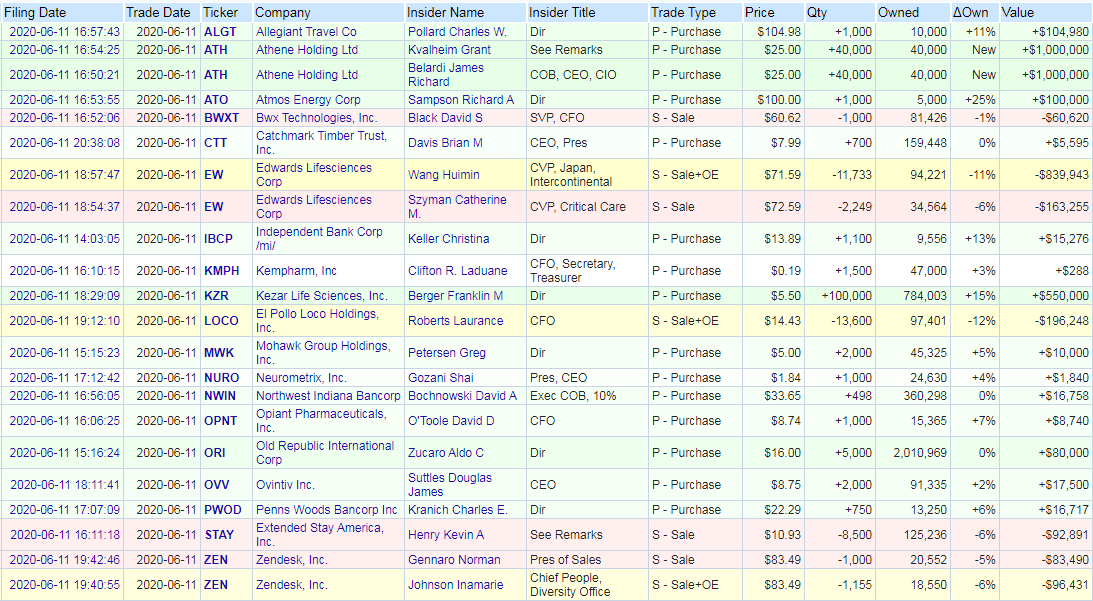The height and width of the screenshot is (601, 1093).
Task: Open O'Toole David D insider link
Action: [x=451, y=422]
